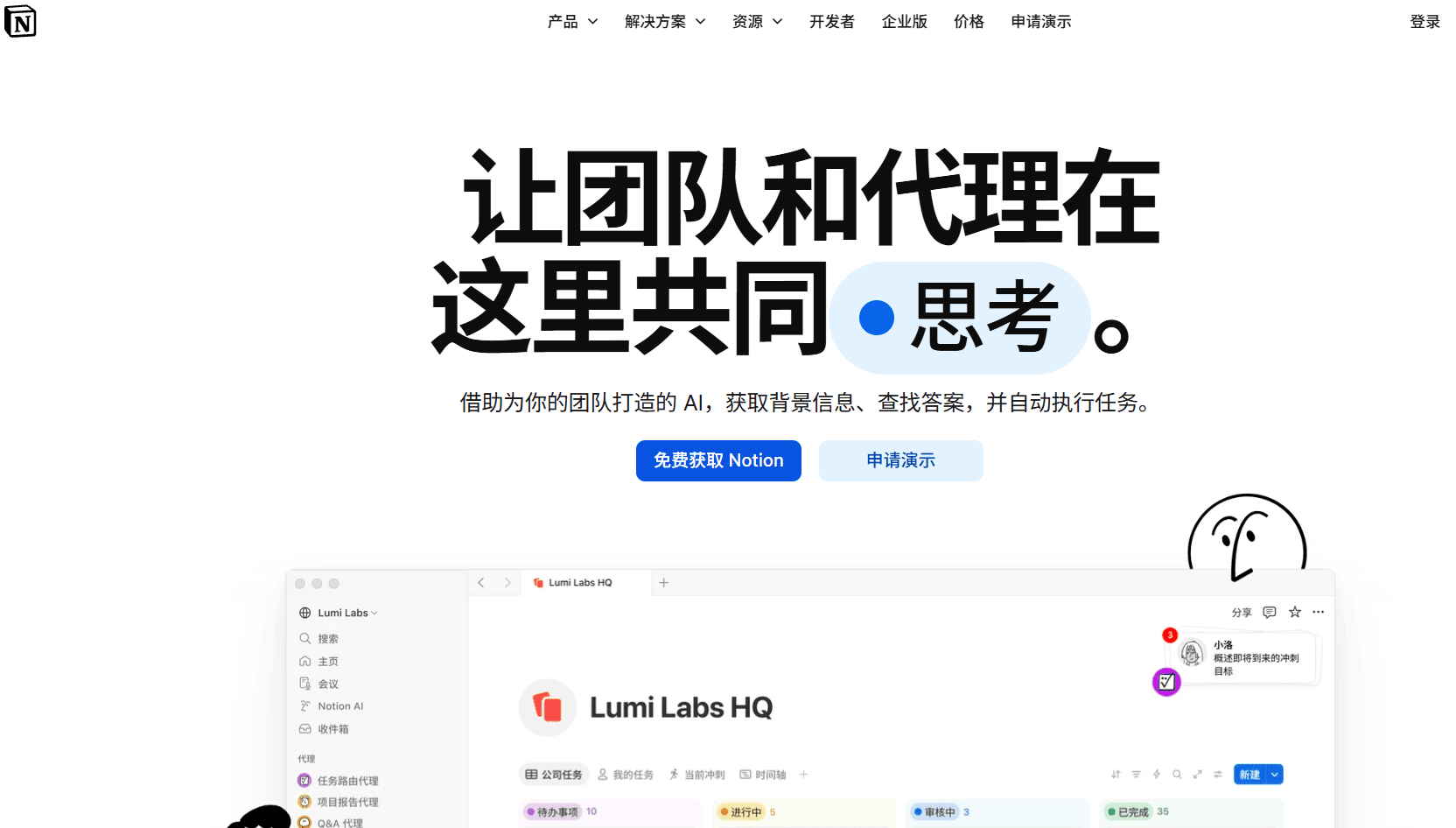Select 申请演示 in the top navigation bar
The image size is (1456, 828).
1041,22
